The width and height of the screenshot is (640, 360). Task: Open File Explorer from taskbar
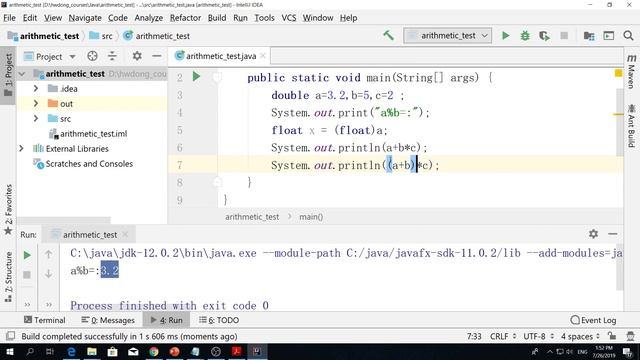pyautogui.click(x=92, y=351)
